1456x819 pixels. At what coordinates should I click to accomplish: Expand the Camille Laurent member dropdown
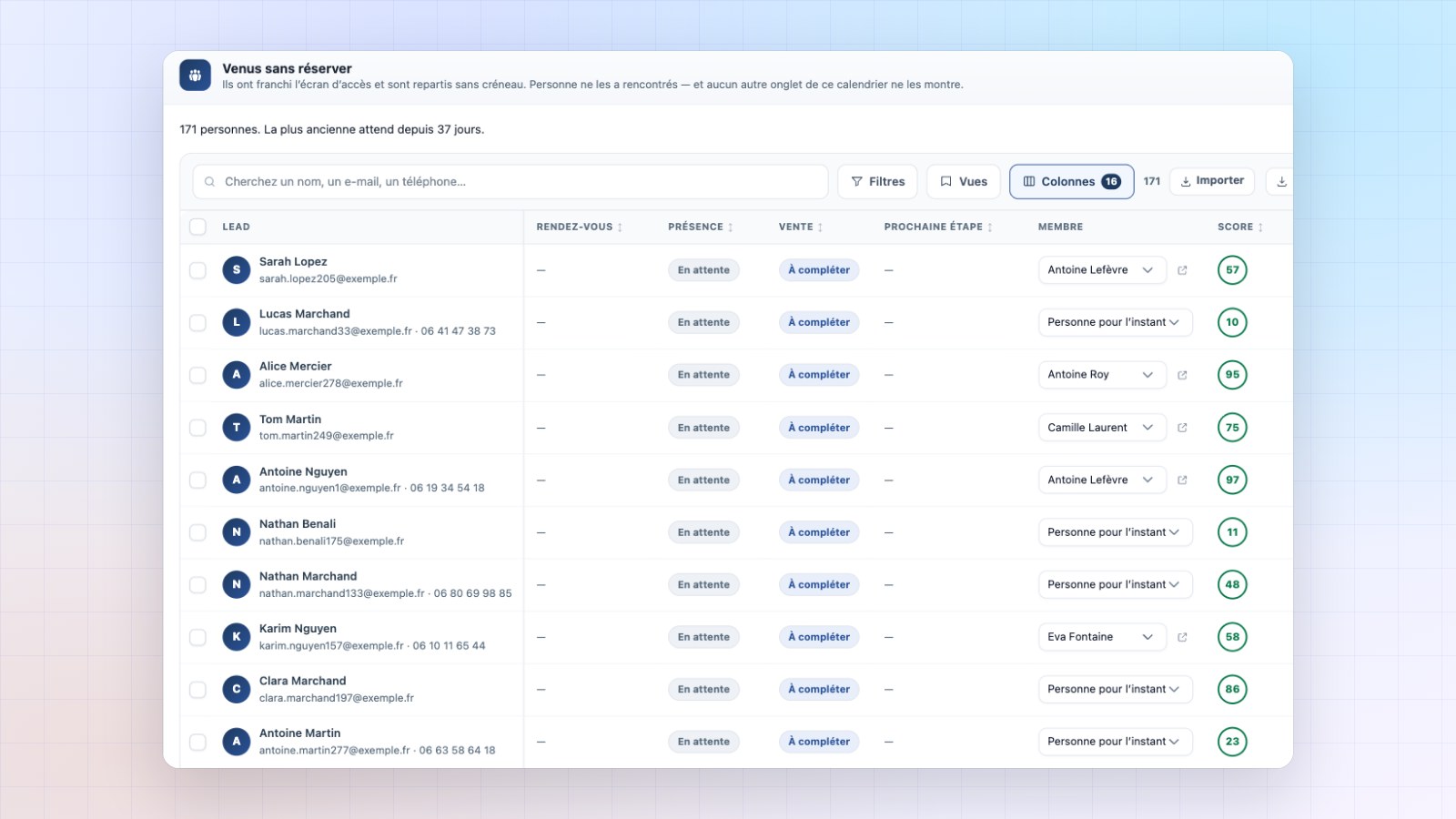1102,428
